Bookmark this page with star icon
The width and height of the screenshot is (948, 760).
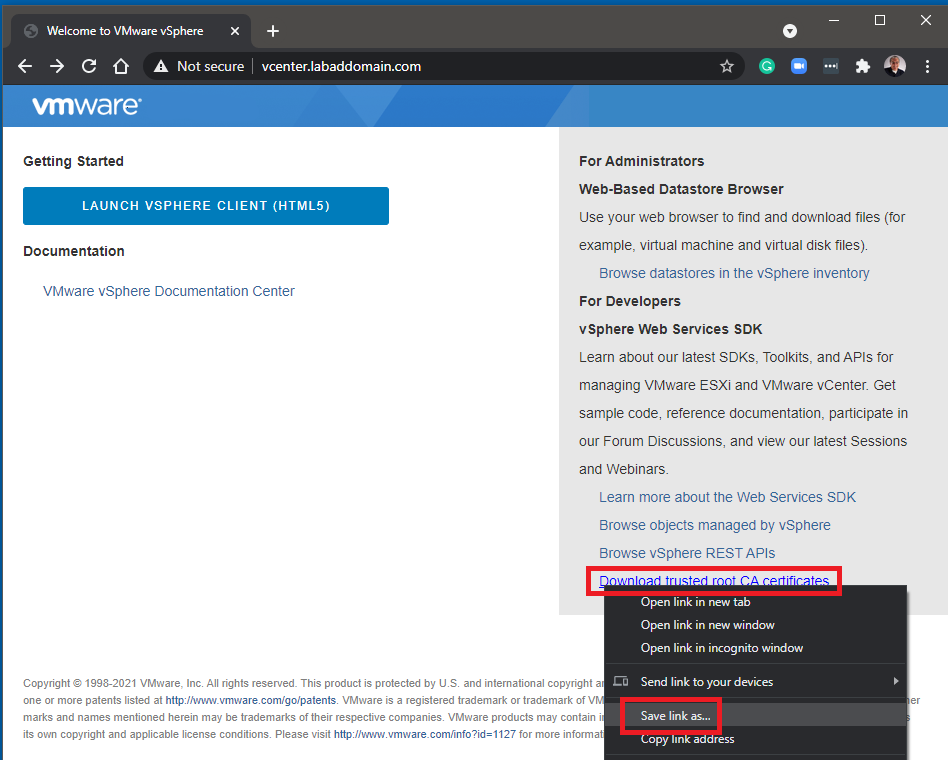727,66
